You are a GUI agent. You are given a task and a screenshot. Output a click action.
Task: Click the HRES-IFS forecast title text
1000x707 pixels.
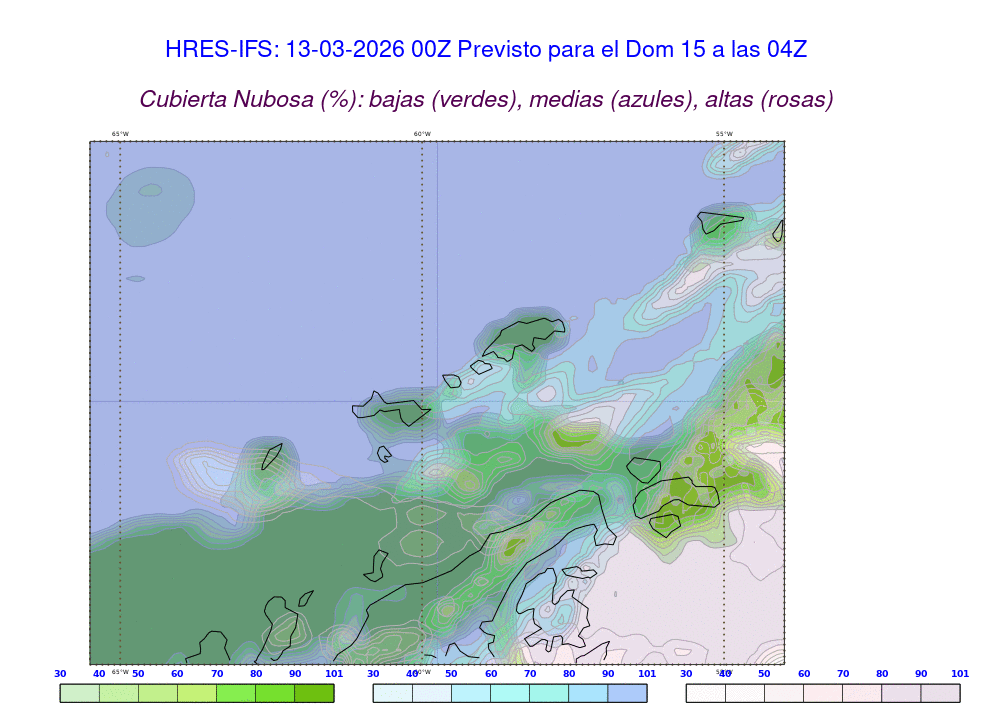(x=485, y=50)
